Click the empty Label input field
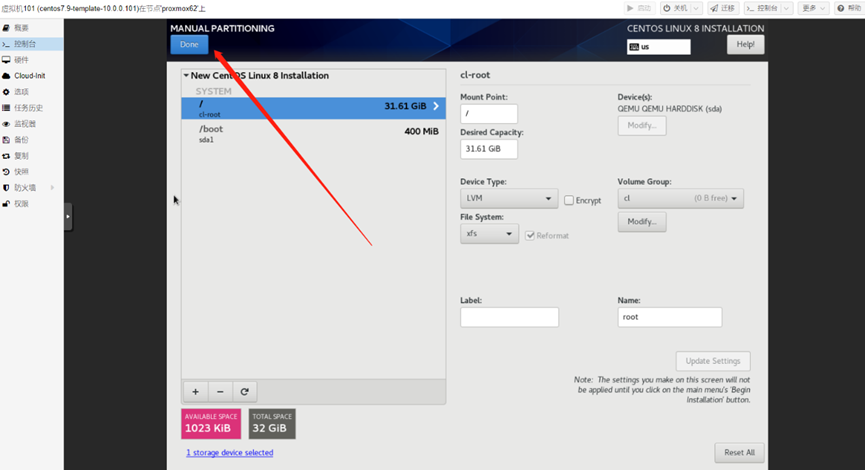Screen dimensions: 865x470 509,317
